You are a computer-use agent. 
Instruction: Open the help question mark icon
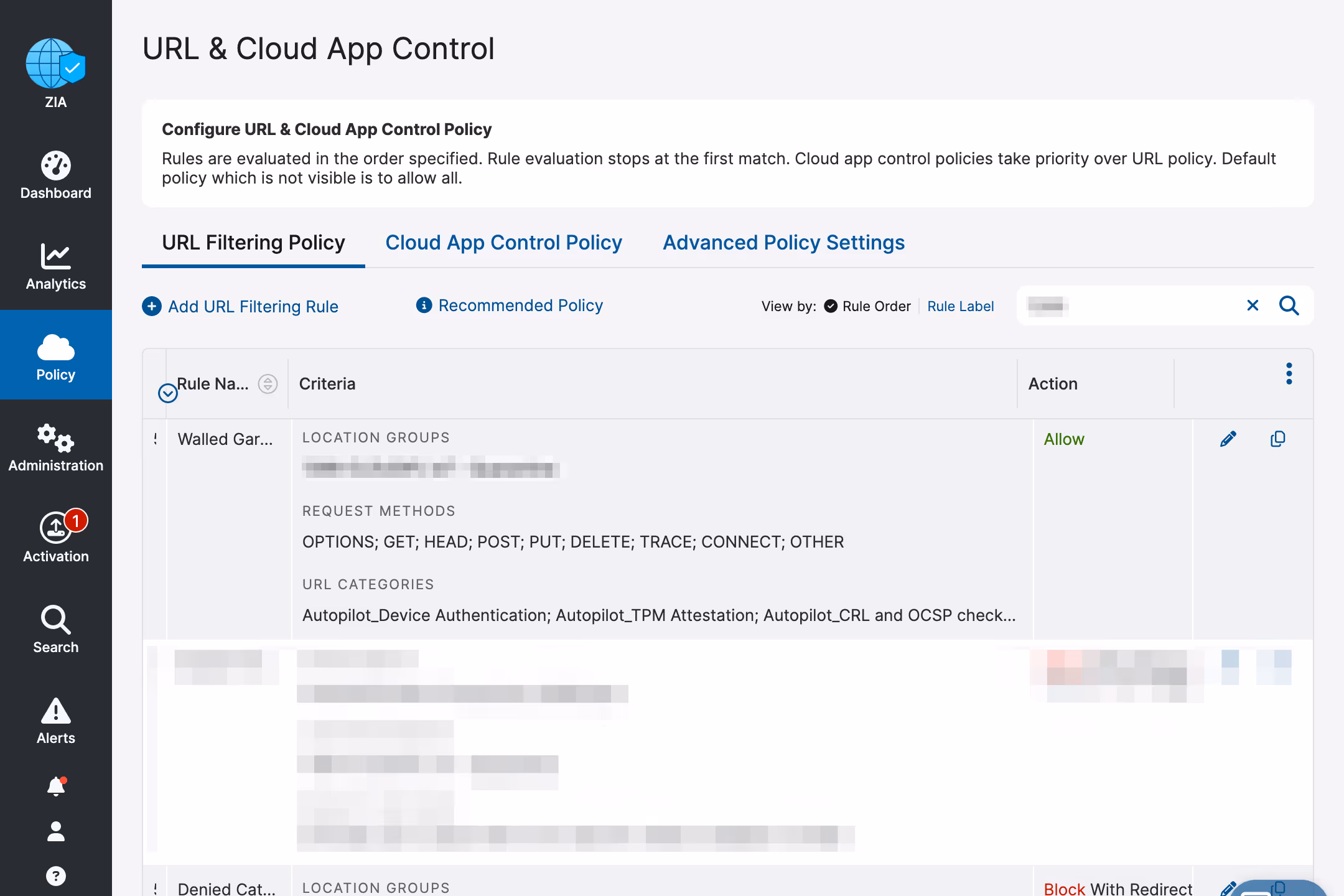click(x=55, y=876)
